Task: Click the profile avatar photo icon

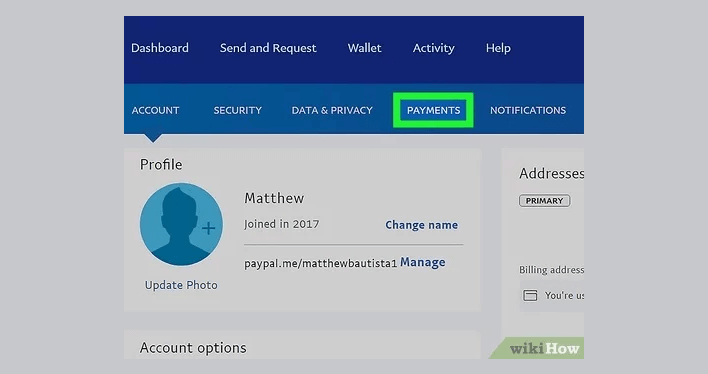Action: pyautogui.click(x=181, y=224)
